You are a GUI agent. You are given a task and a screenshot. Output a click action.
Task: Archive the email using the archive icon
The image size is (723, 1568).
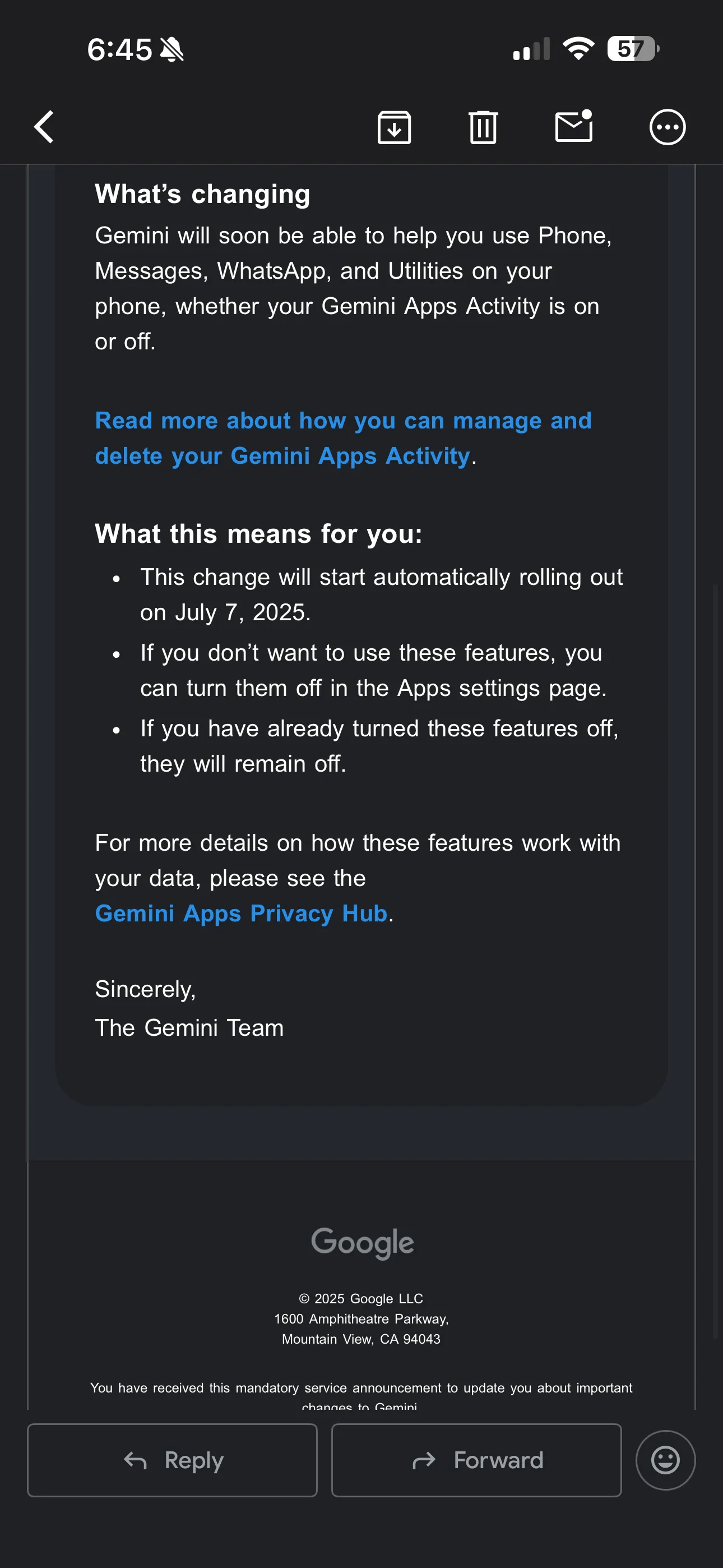(x=395, y=127)
